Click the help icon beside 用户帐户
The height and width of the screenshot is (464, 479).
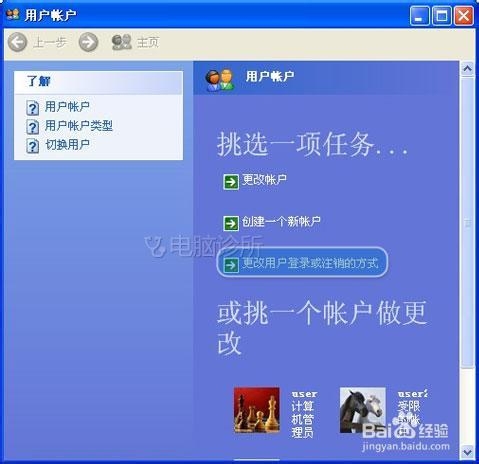point(33,108)
